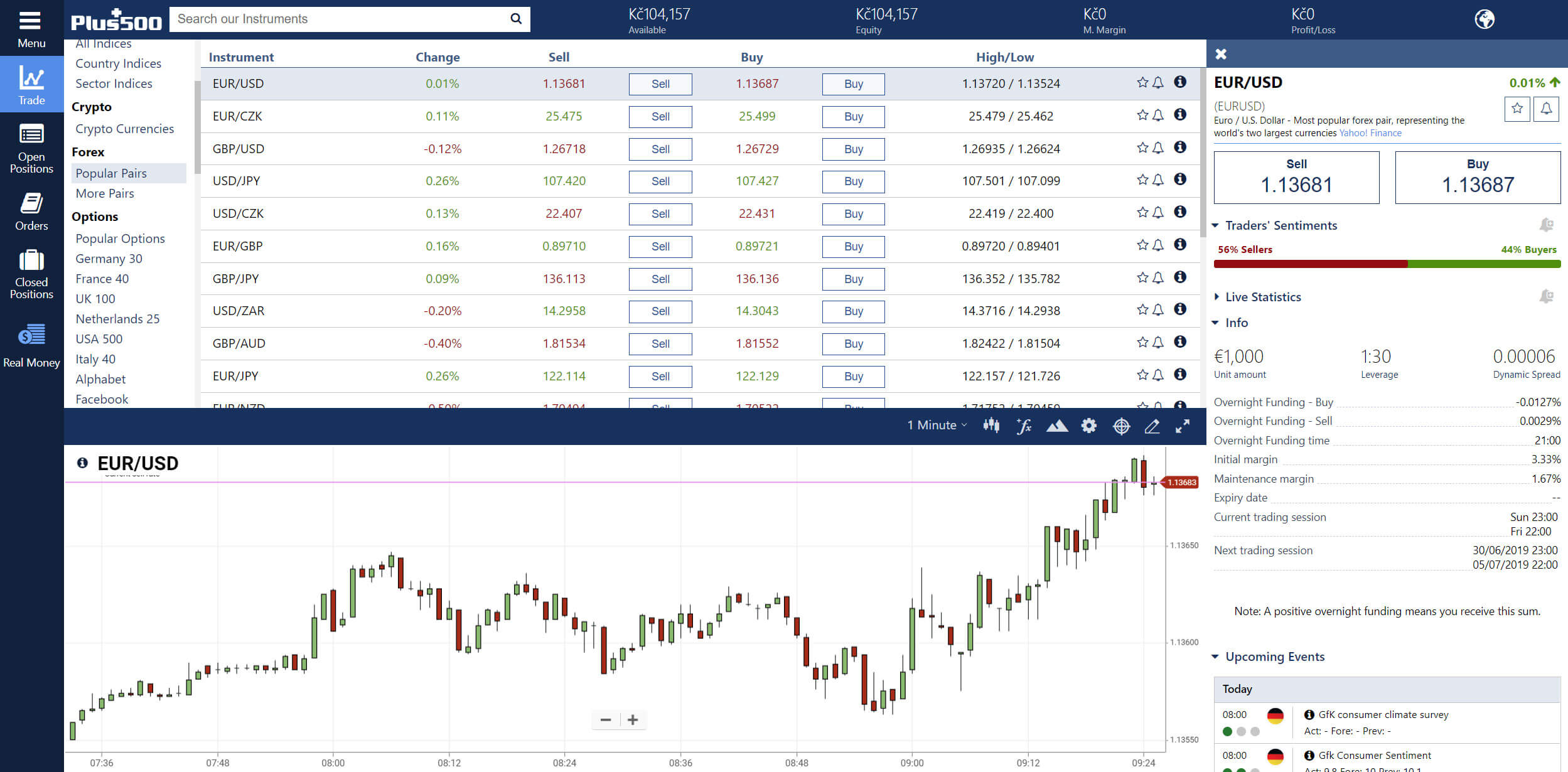Click the sellers/buyers sentiment bar
Screen dimensions: 1568x772
[1387, 264]
